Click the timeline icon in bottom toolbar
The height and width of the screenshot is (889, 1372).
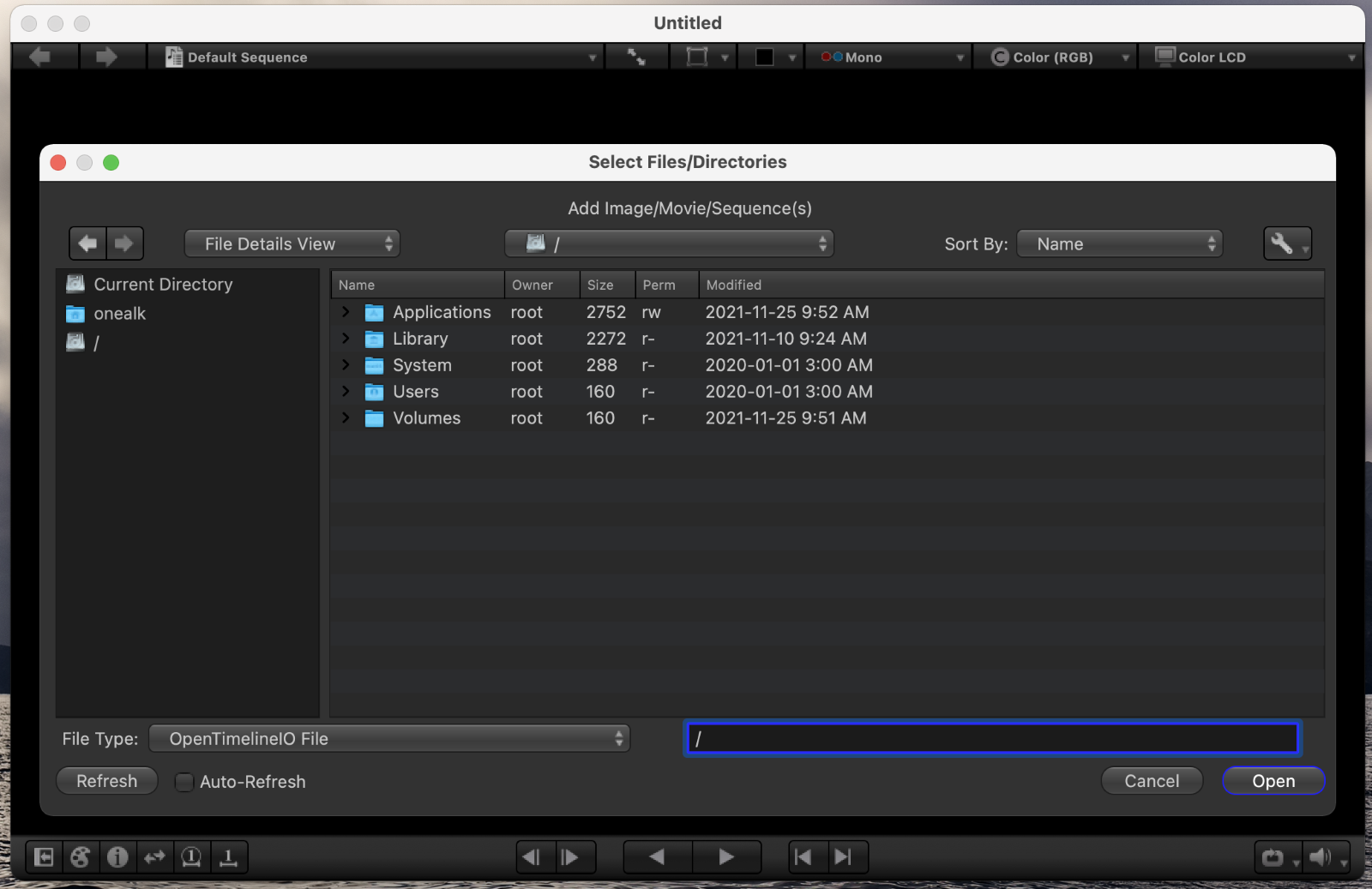(228, 856)
